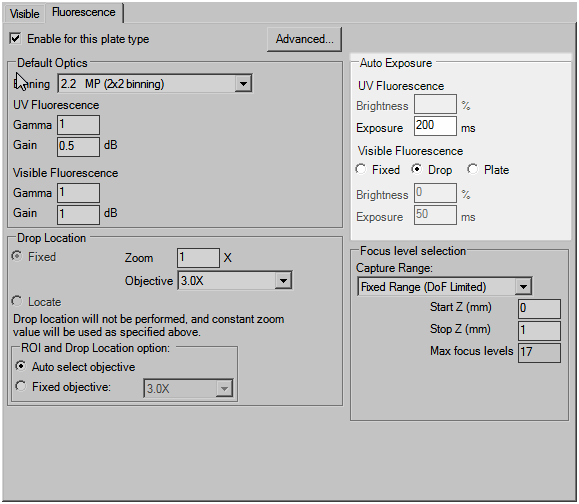Select the Fluorescence tab
579x504 pixels.
(x=84, y=13)
